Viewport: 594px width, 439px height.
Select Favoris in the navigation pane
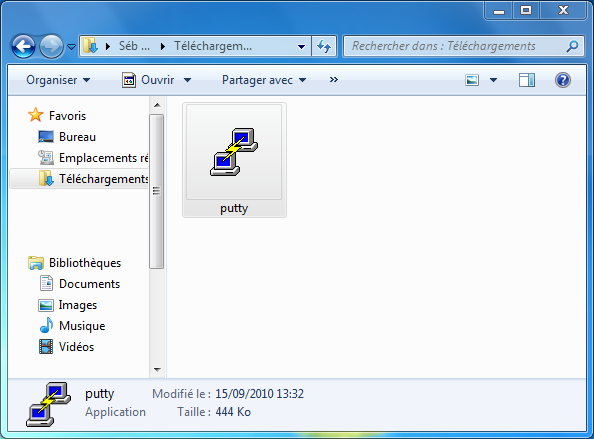pos(67,116)
